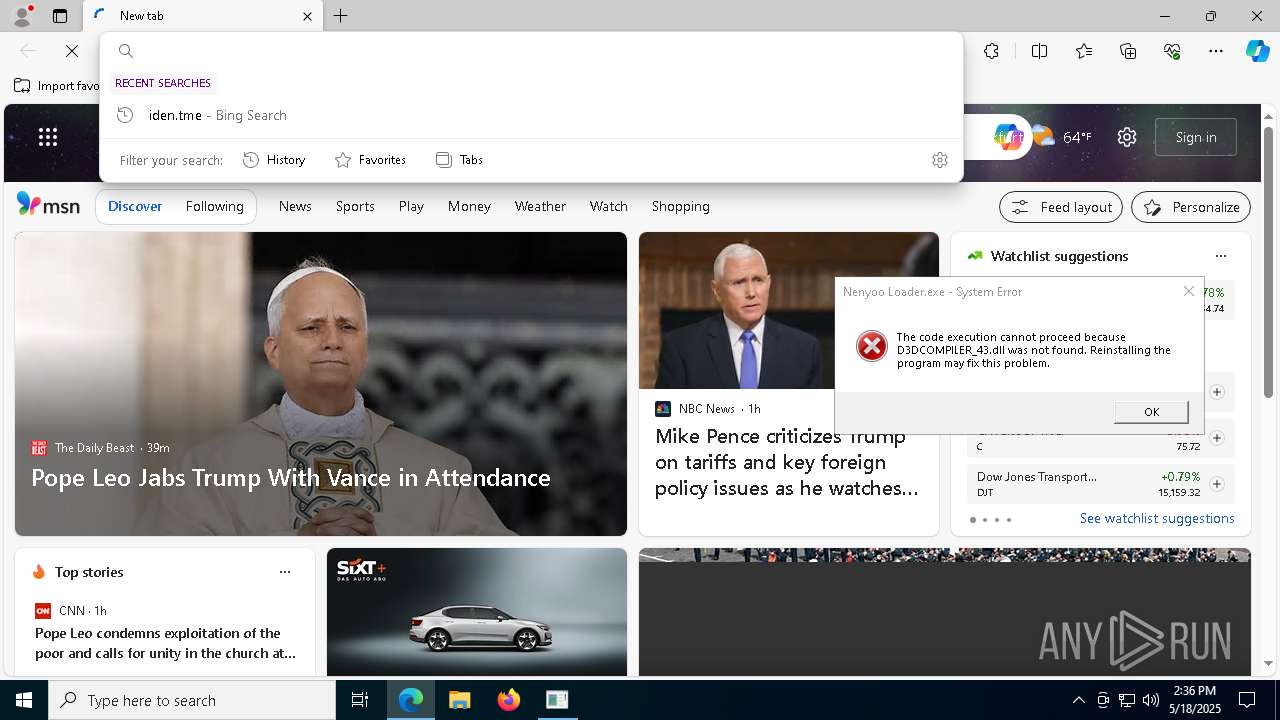Open Edge Settings and more ellipsis

1216,51
